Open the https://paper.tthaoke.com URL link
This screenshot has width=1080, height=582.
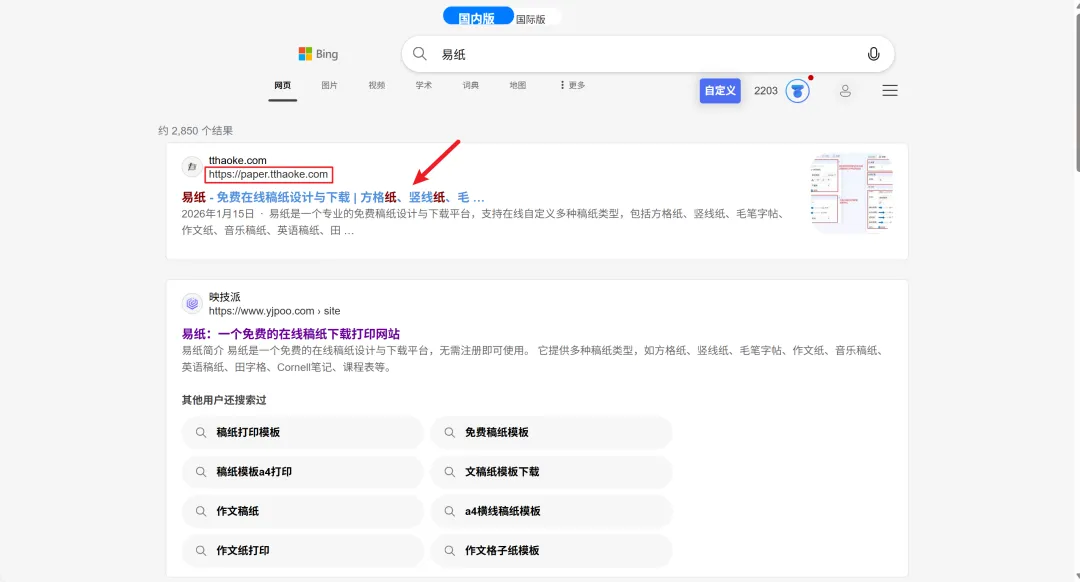(269, 174)
